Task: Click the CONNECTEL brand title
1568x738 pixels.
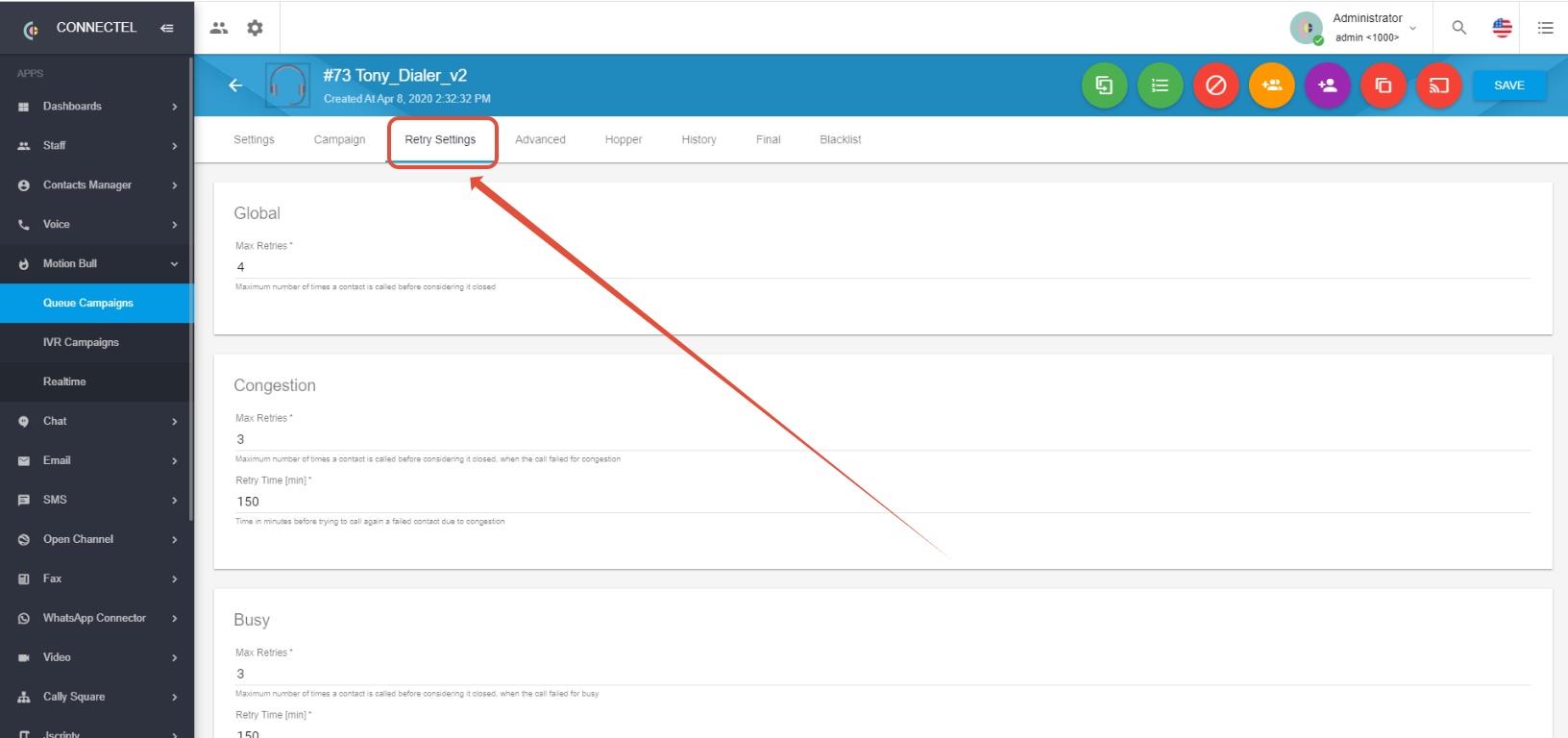Action: tap(96, 28)
